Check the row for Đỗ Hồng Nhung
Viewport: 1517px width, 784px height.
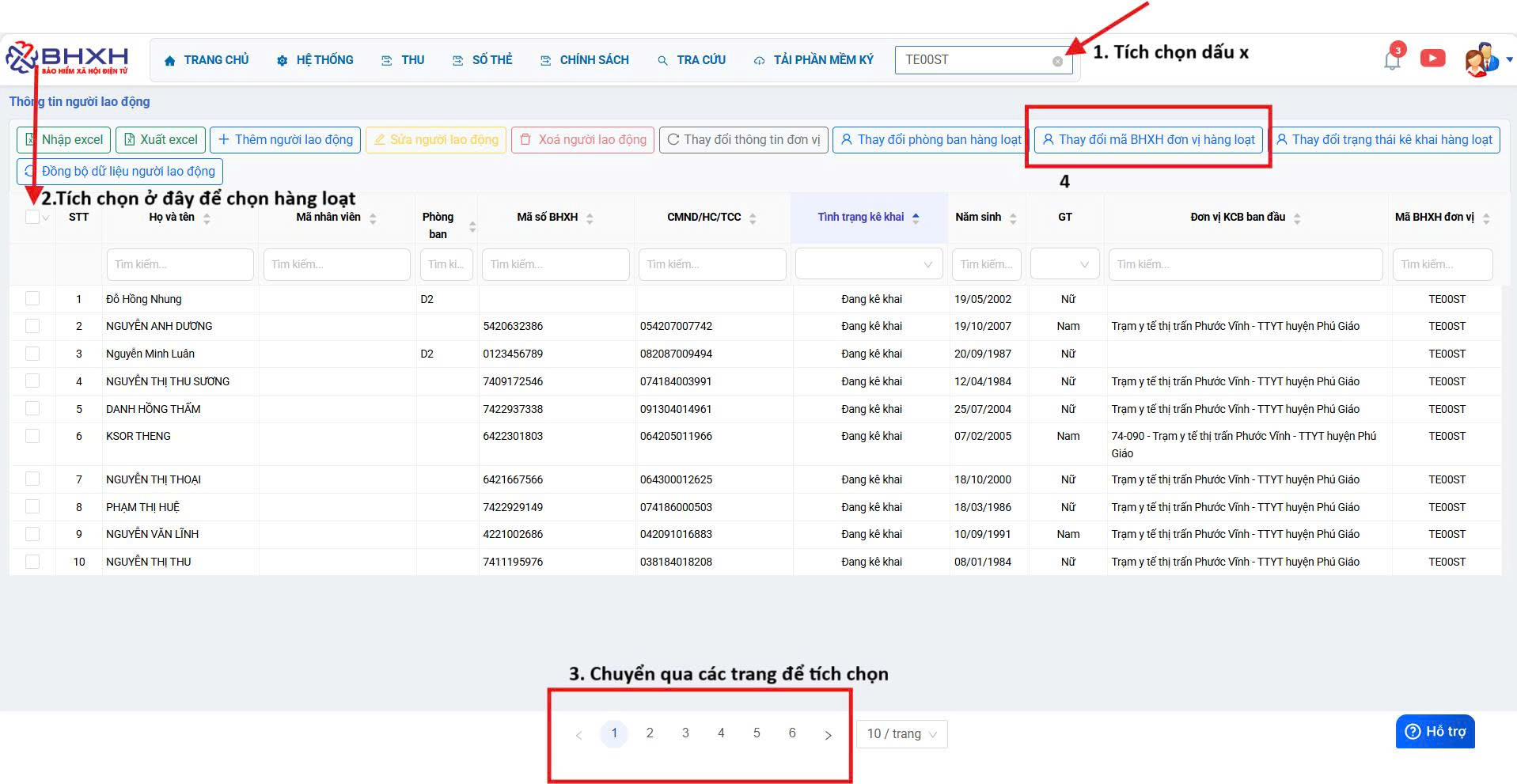(x=32, y=298)
